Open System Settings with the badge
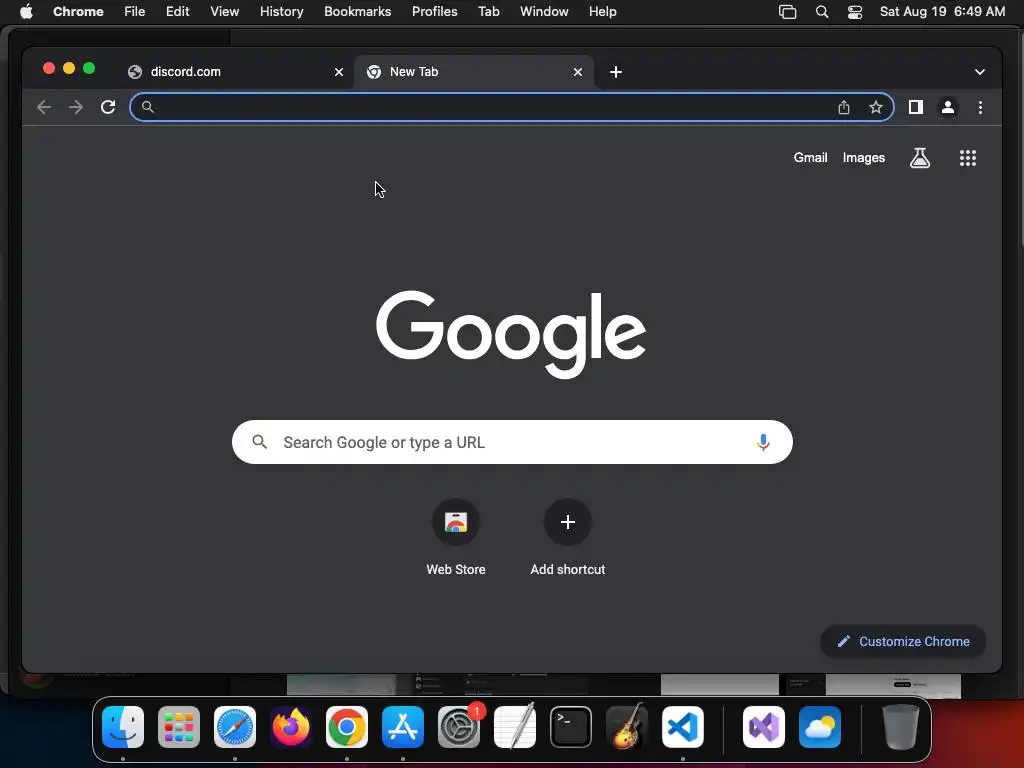The height and width of the screenshot is (768, 1024). pyautogui.click(x=459, y=727)
